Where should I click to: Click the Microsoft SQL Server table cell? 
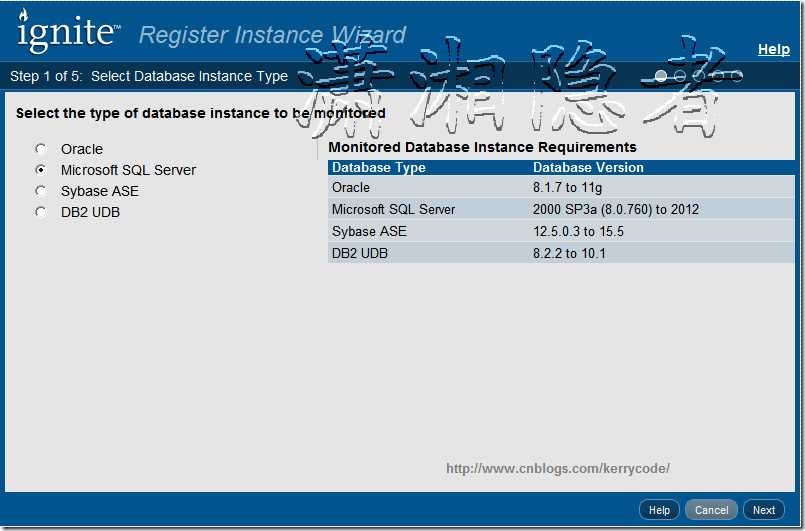394,210
